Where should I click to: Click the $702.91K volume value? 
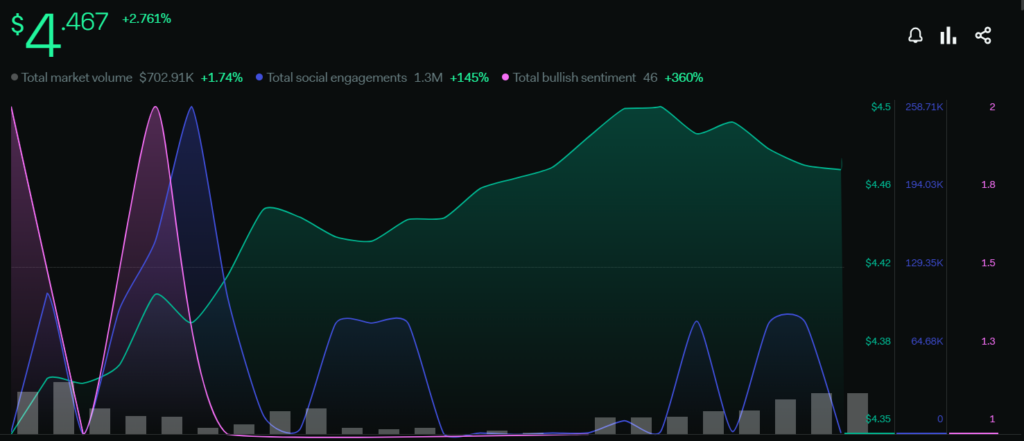point(167,78)
